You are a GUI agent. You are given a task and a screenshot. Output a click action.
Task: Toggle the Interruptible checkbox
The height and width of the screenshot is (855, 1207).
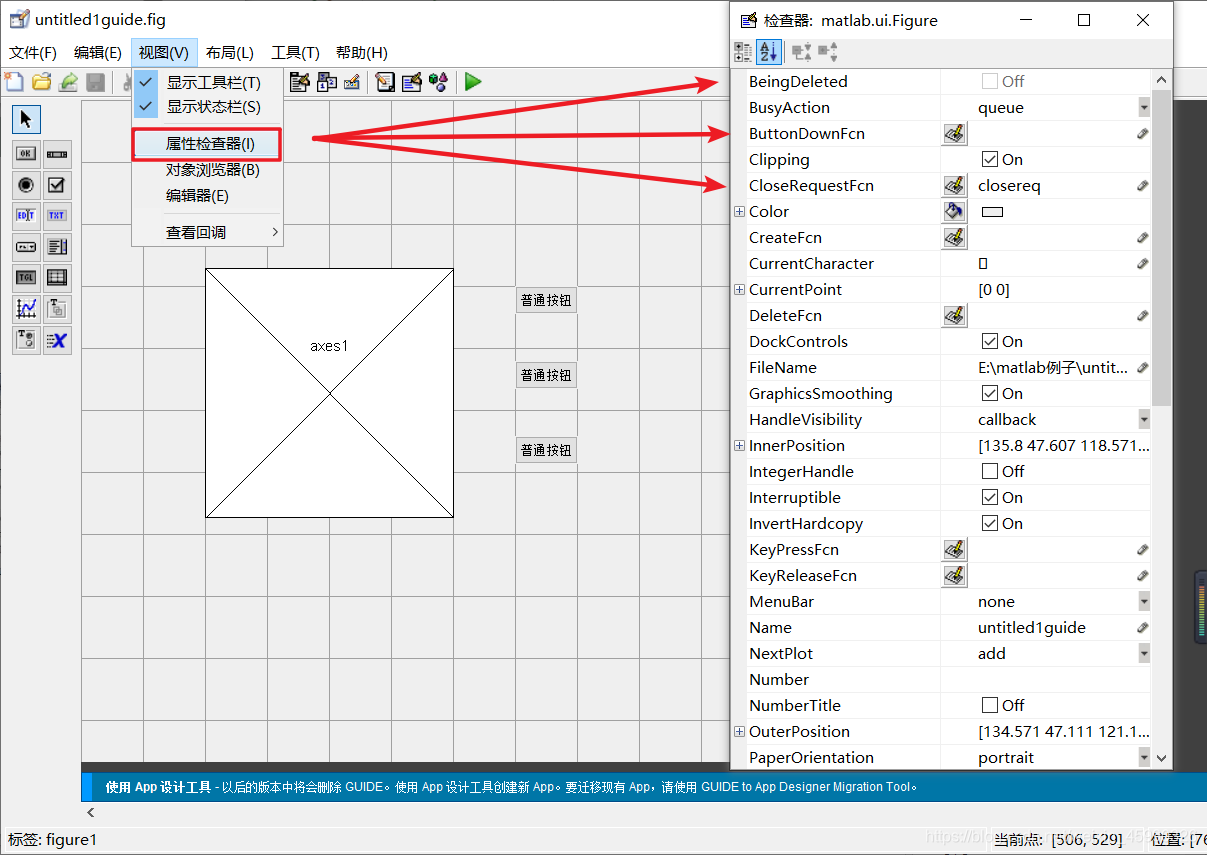[990, 497]
